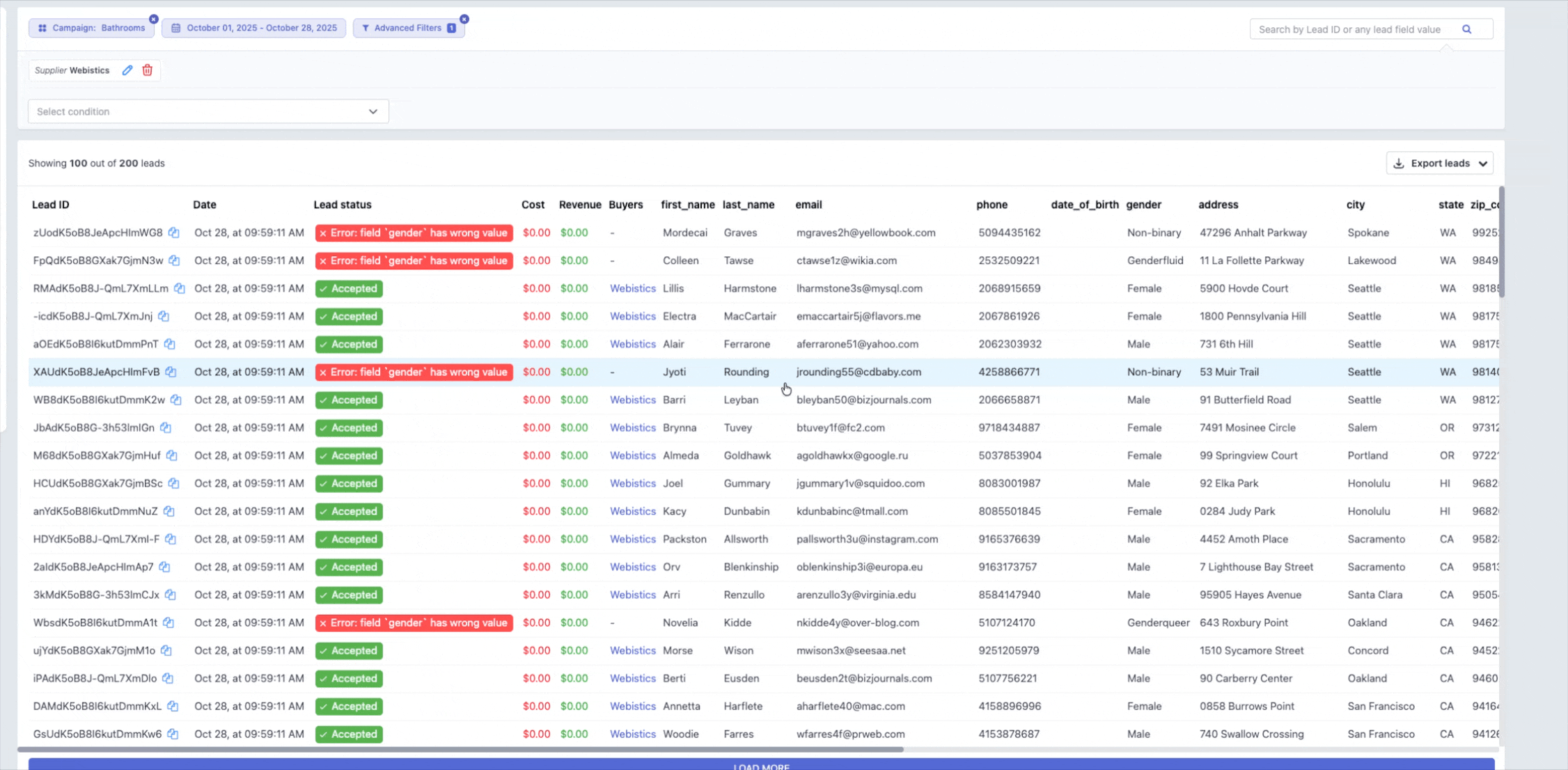The width and height of the screenshot is (1568, 770).
Task: Delete the Supplier Webistics filter via trash icon
Action: tap(148, 70)
